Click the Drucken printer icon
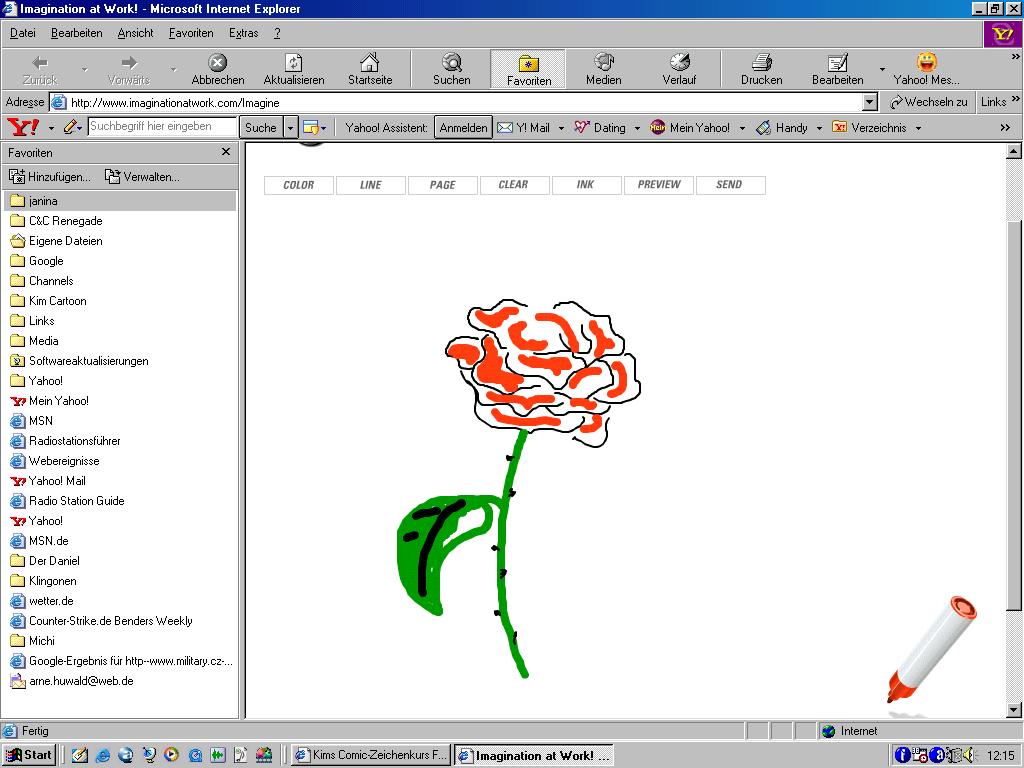Screen dimensions: 1024x768 (761, 63)
